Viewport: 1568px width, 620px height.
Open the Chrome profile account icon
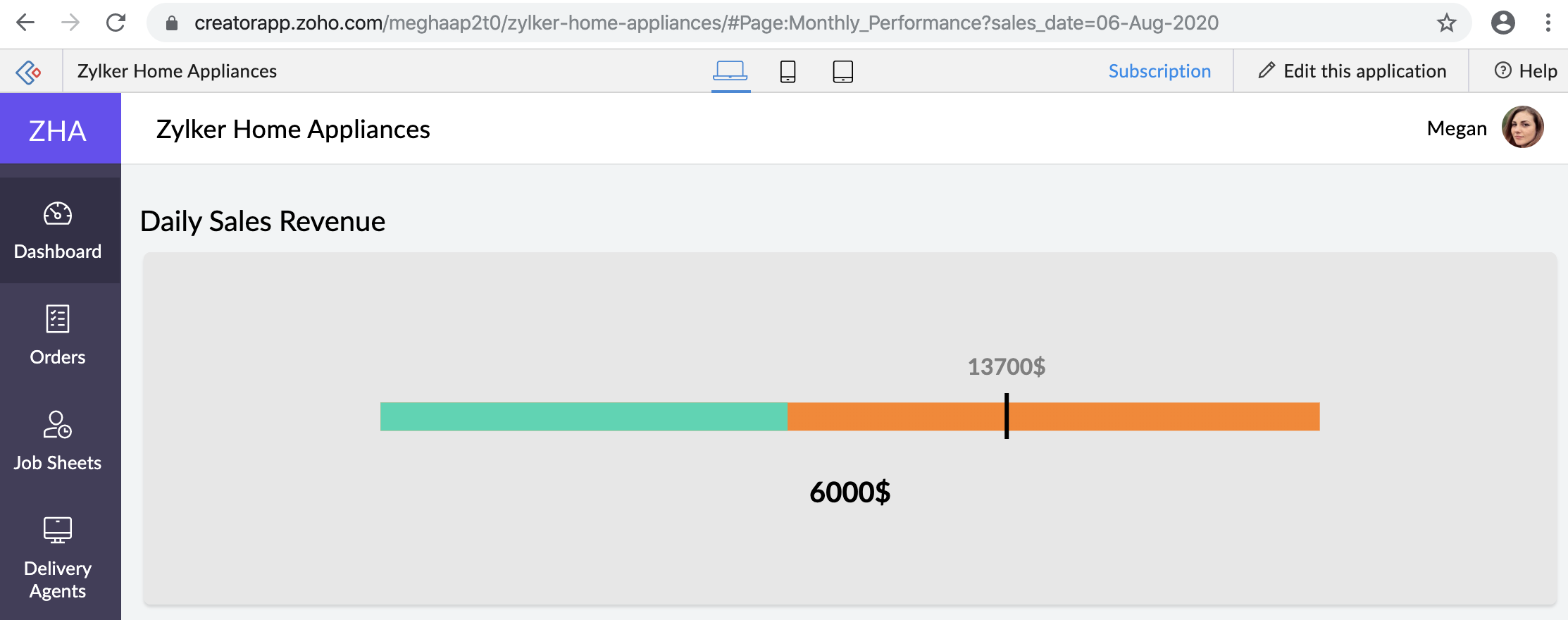tap(1502, 23)
